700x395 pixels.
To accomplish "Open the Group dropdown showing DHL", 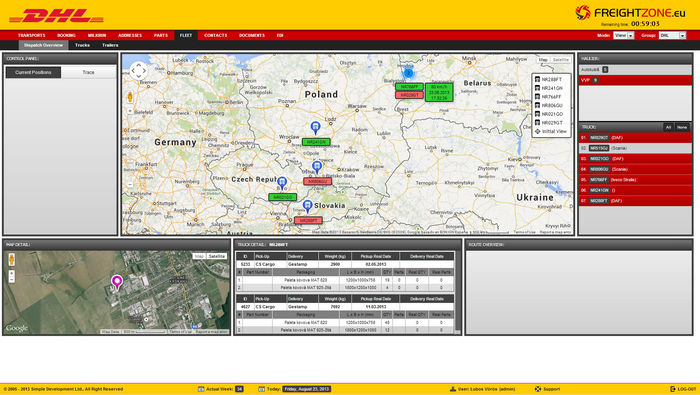I will point(672,35).
